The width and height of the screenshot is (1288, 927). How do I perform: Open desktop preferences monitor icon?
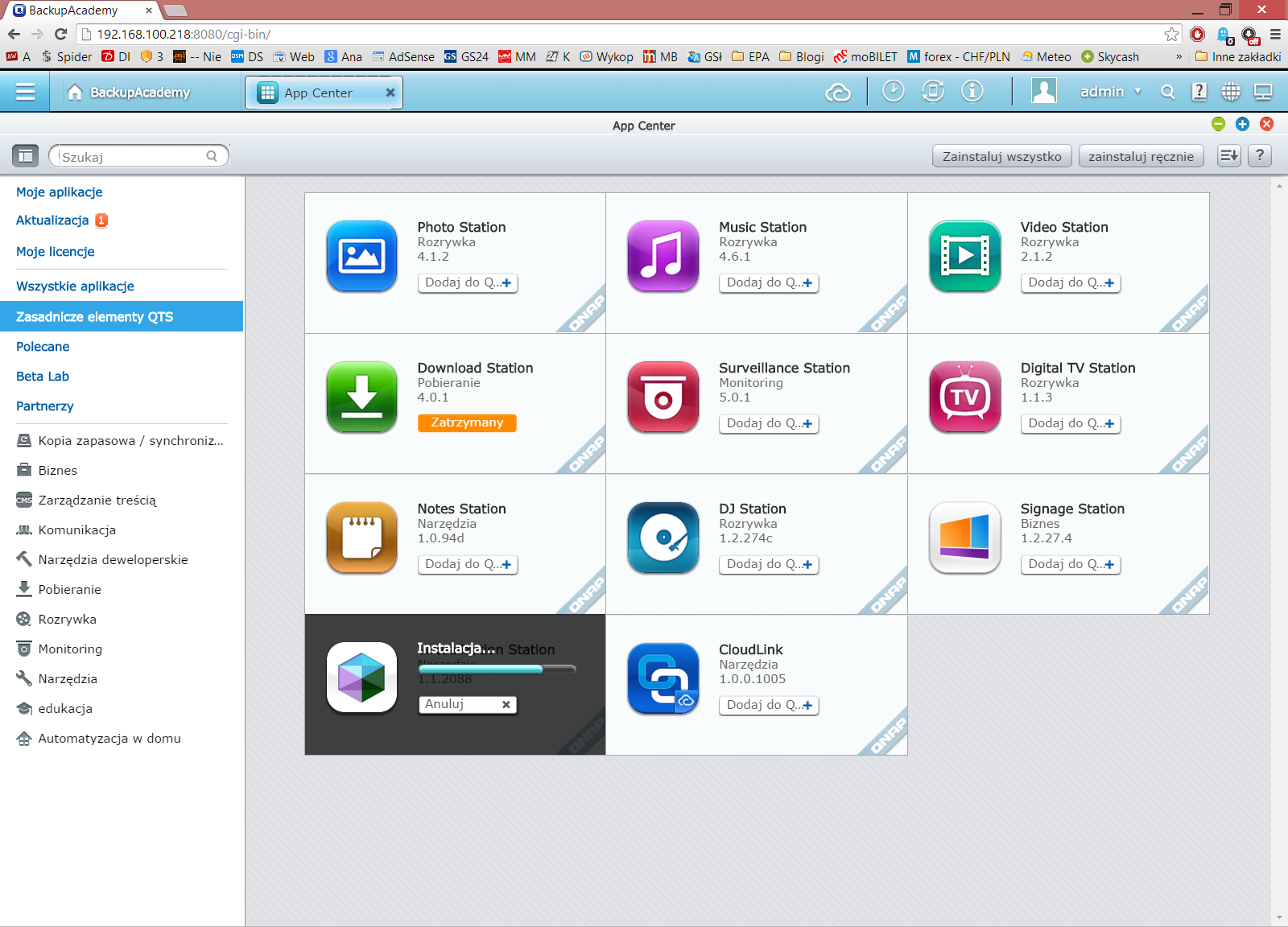pos(1263,92)
